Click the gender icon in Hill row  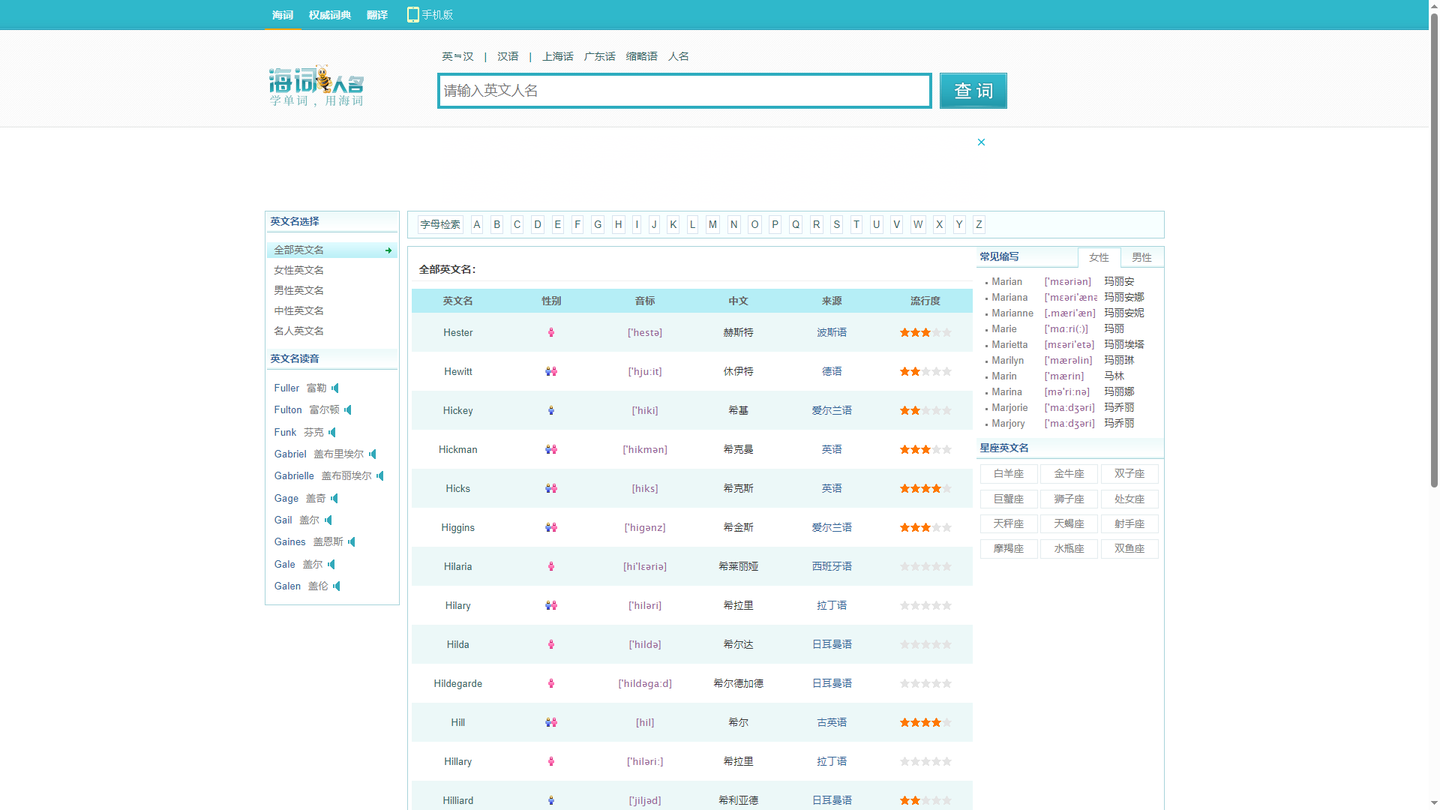[x=551, y=722]
